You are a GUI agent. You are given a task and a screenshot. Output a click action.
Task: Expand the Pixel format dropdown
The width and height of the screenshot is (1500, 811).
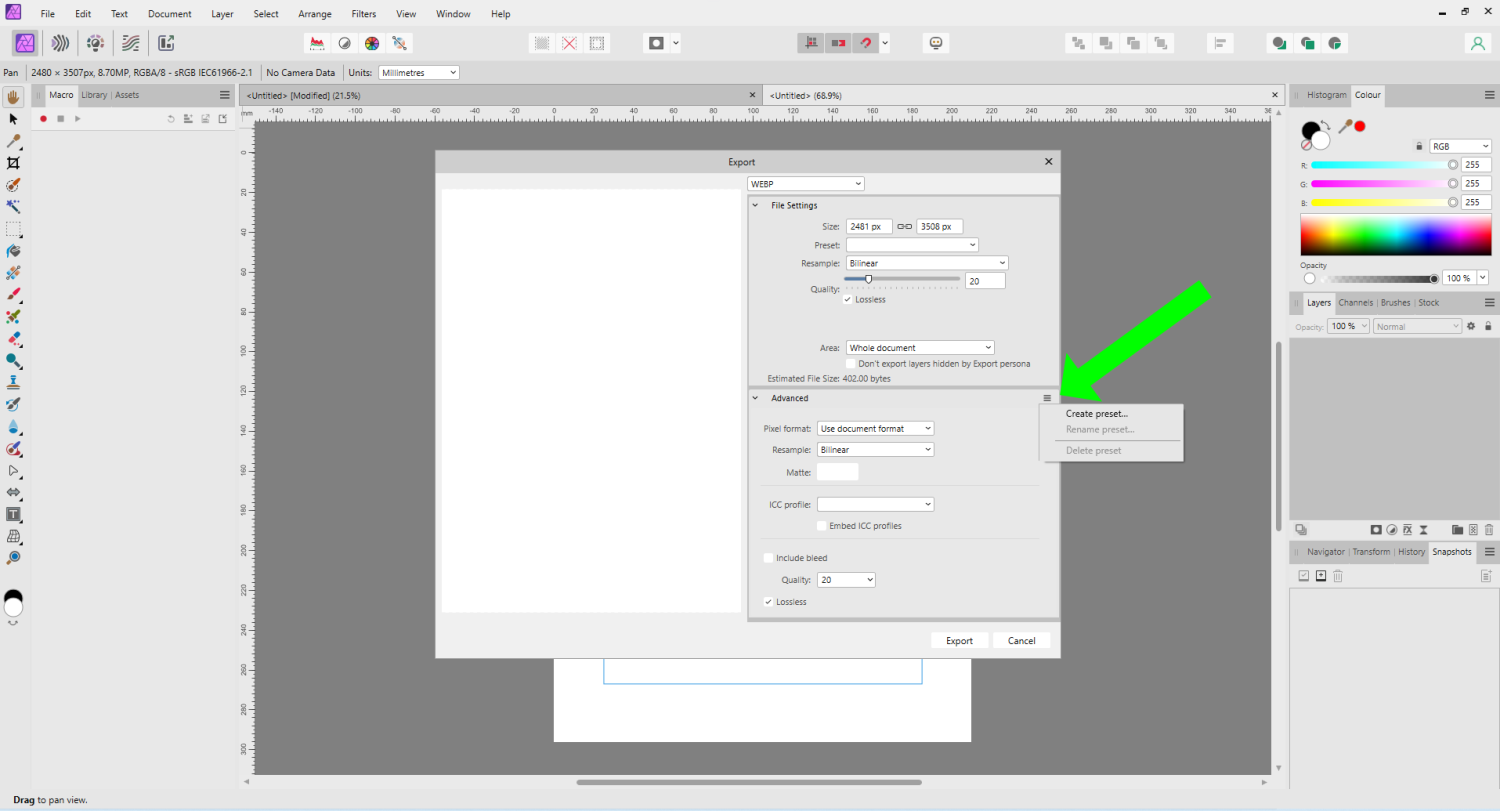[875, 428]
